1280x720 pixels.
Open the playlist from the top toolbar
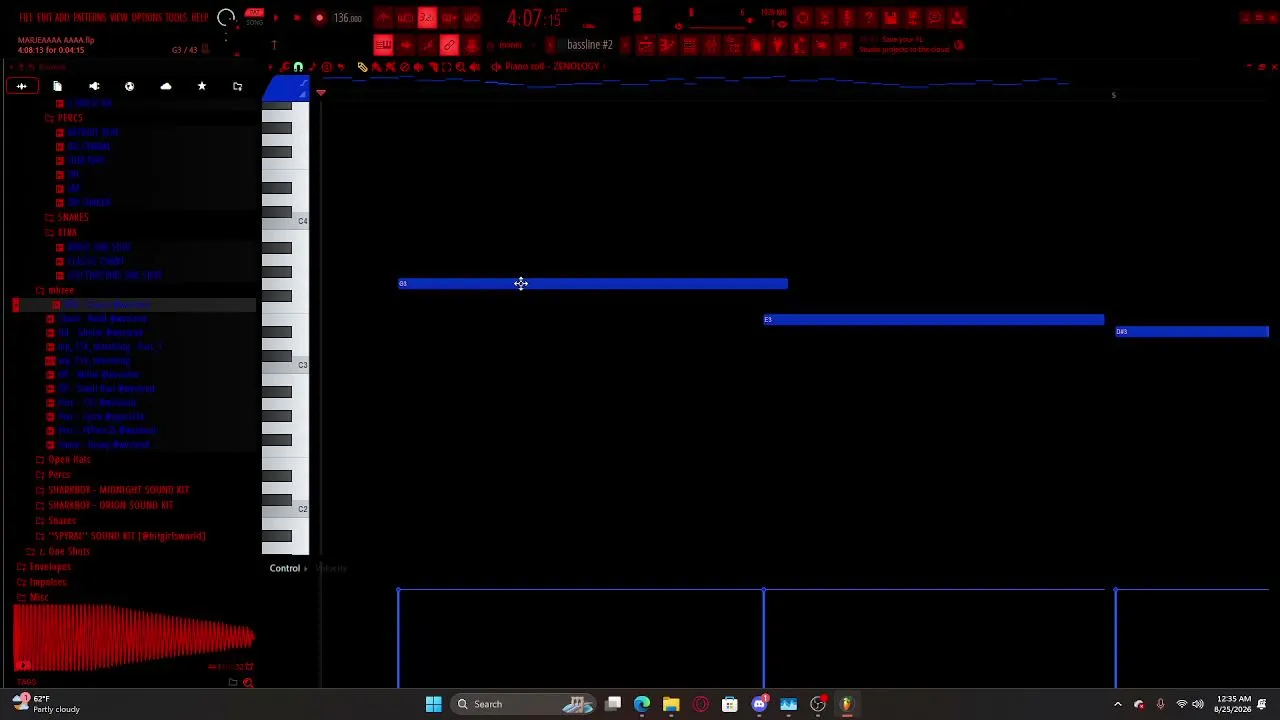(x=645, y=45)
